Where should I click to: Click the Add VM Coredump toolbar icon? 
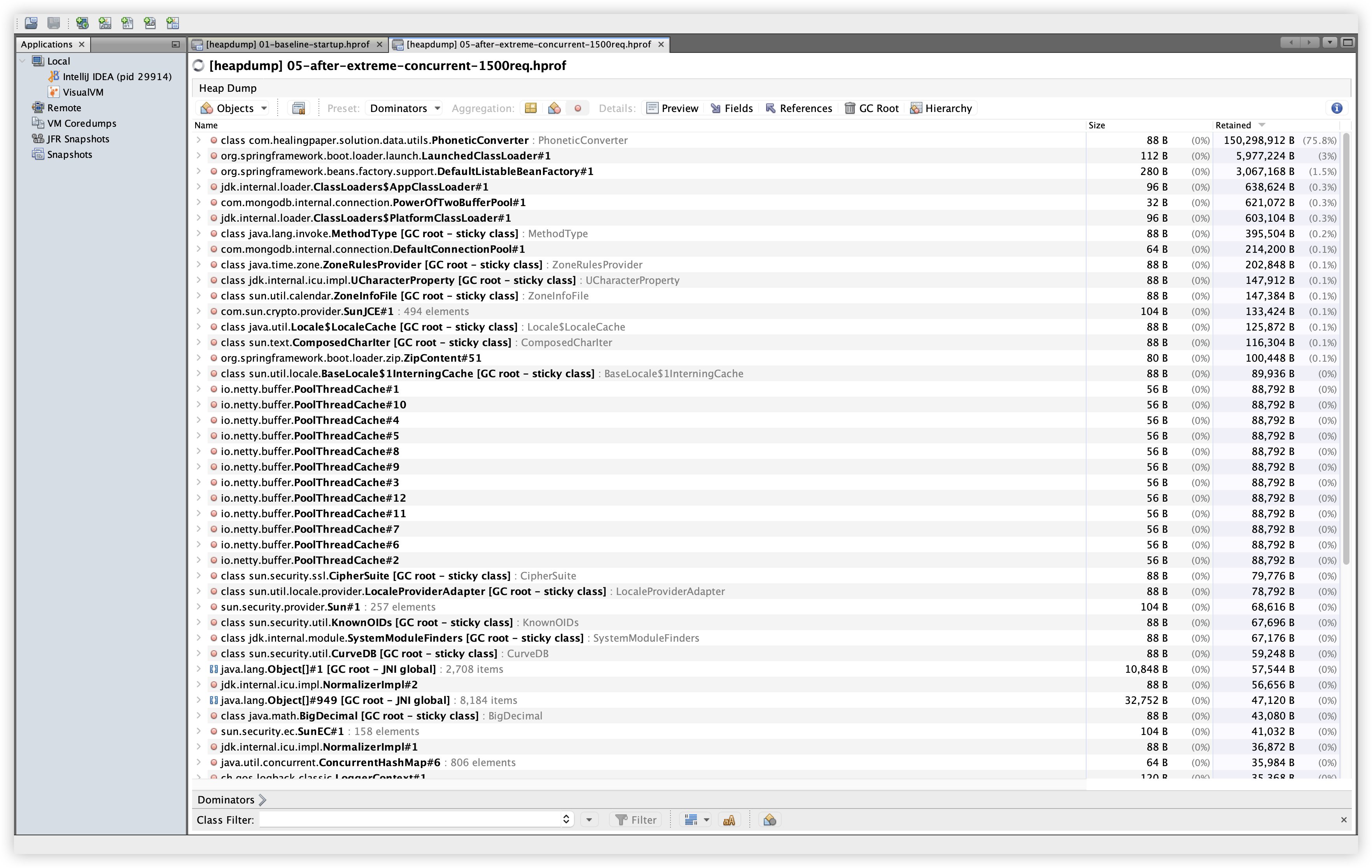[x=127, y=23]
